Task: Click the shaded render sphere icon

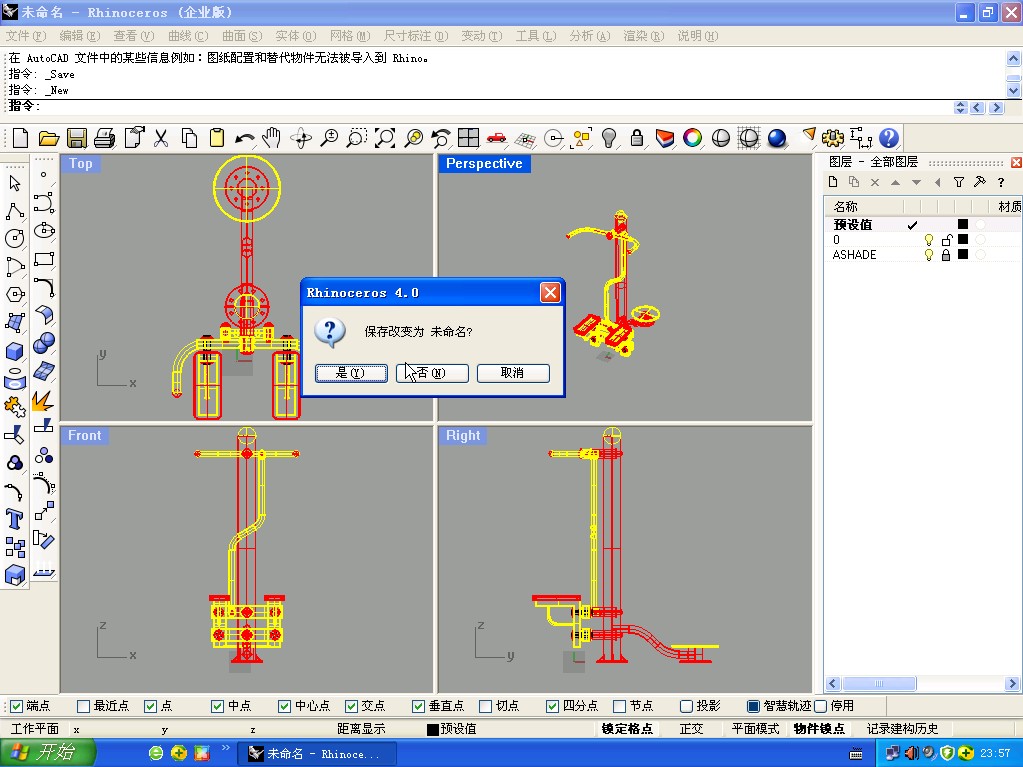Action: click(x=777, y=138)
